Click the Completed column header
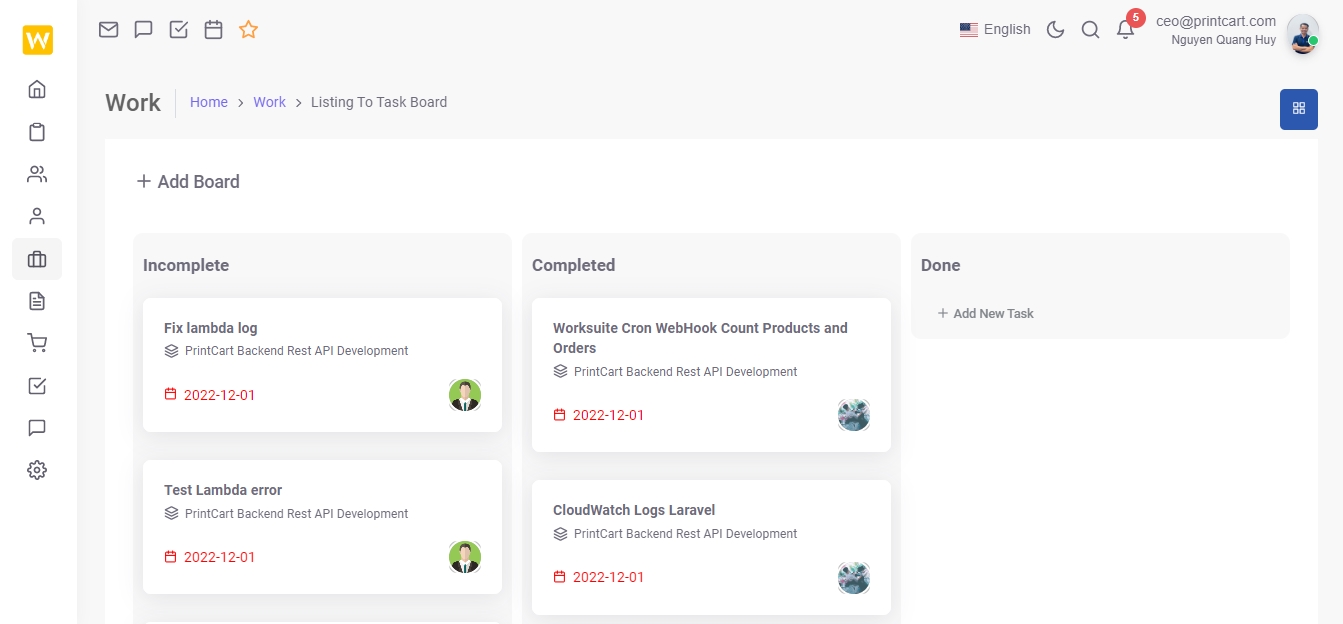 tap(573, 265)
